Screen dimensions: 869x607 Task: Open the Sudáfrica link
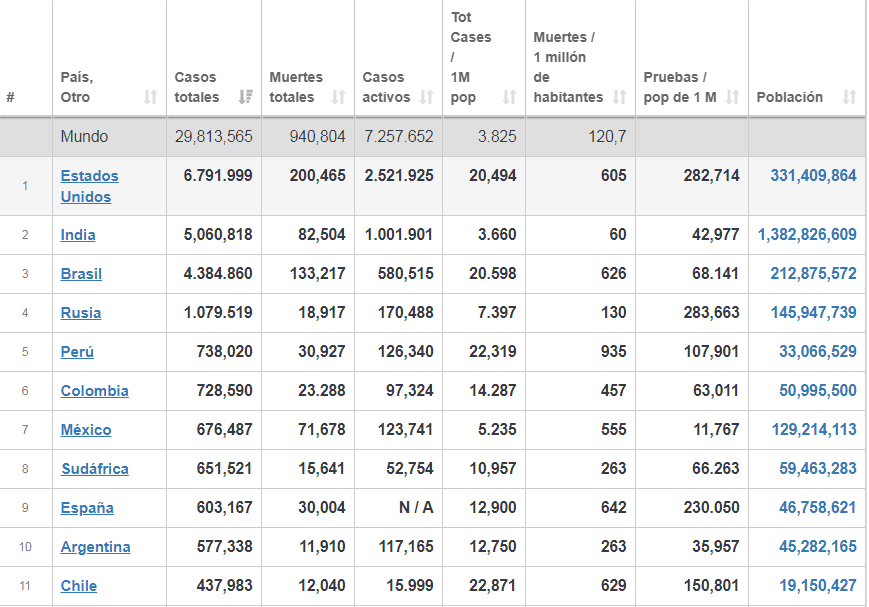point(94,469)
